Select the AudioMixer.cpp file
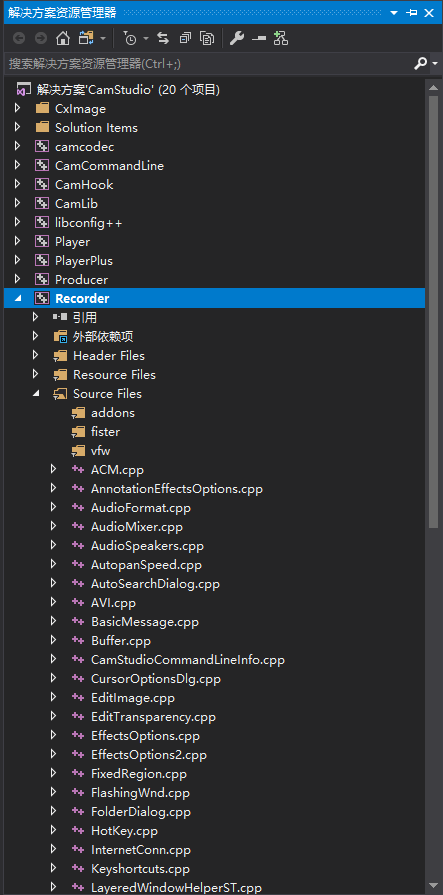This screenshot has width=443, height=895. coord(137,526)
